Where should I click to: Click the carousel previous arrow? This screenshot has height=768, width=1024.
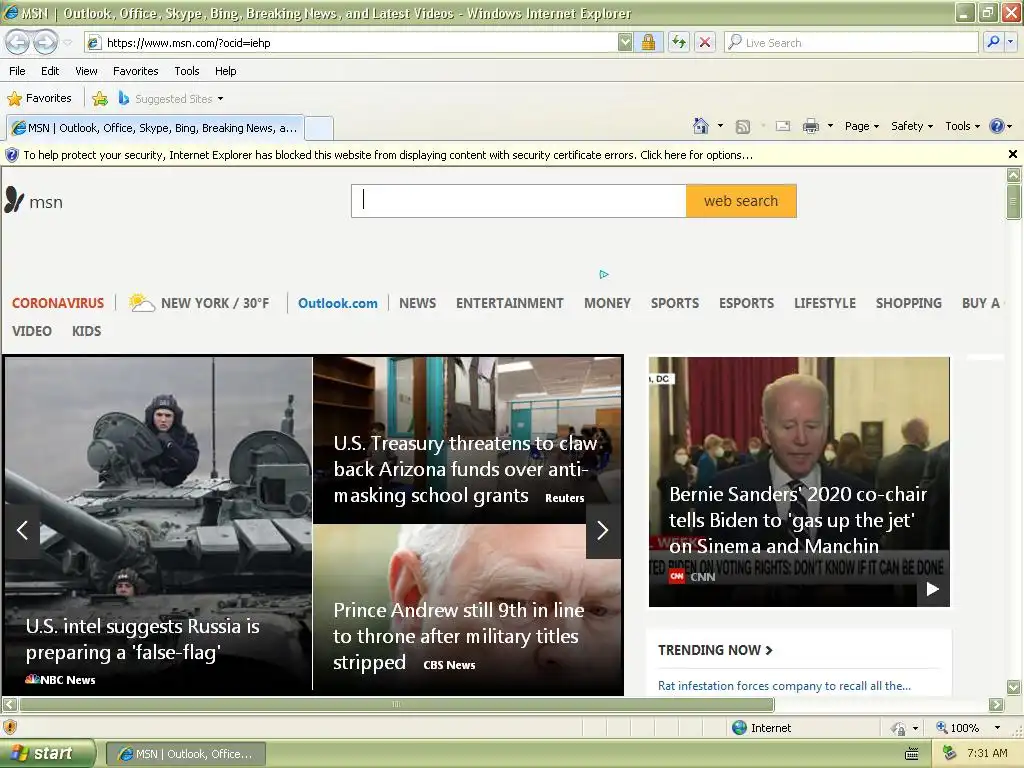click(x=22, y=530)
